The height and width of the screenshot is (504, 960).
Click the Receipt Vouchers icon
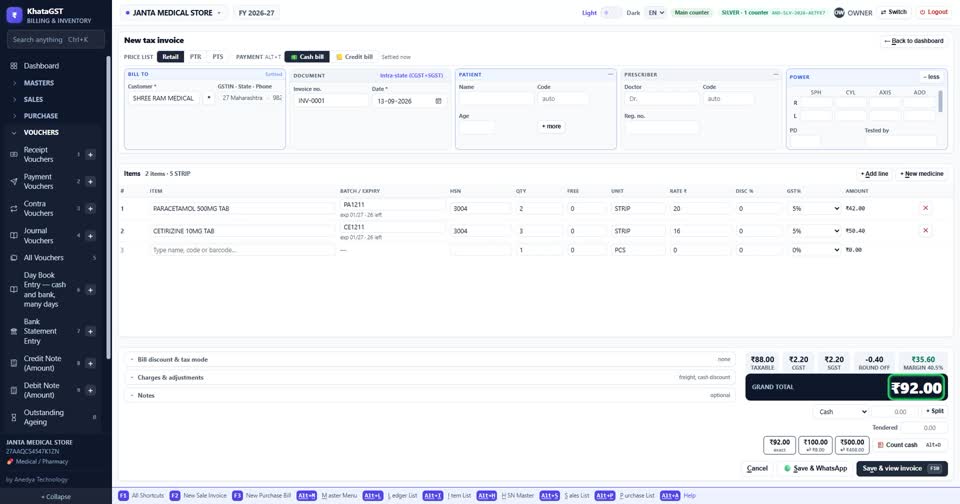click(13, 154)
